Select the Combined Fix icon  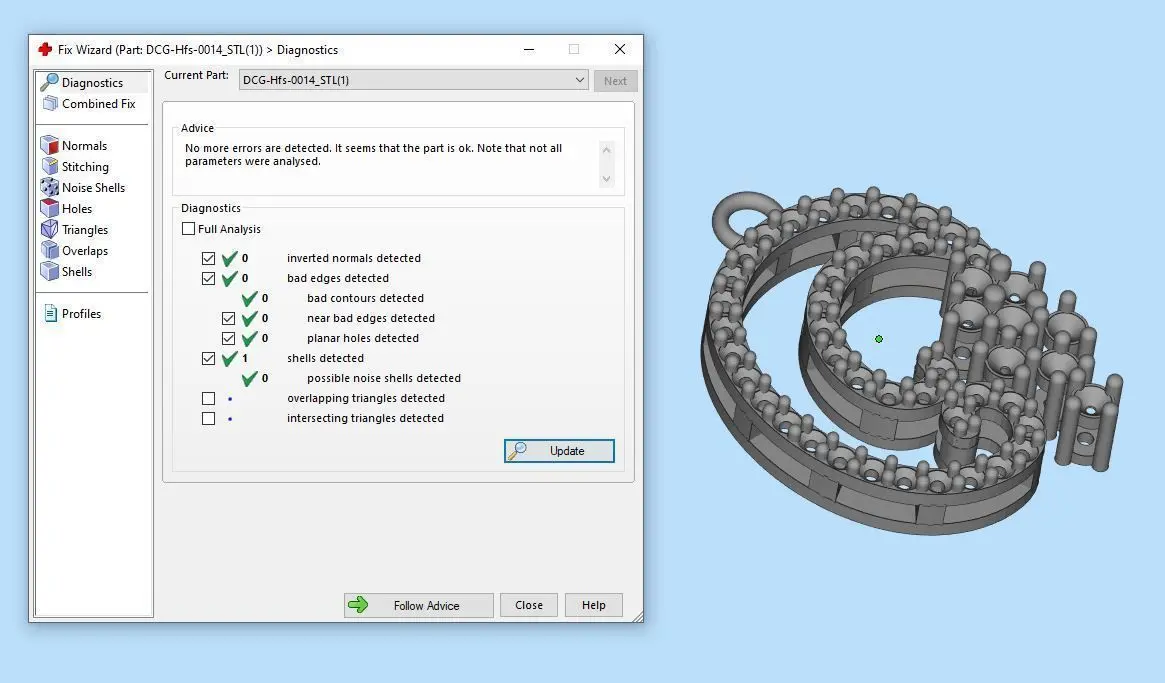(x=50, y=103)
